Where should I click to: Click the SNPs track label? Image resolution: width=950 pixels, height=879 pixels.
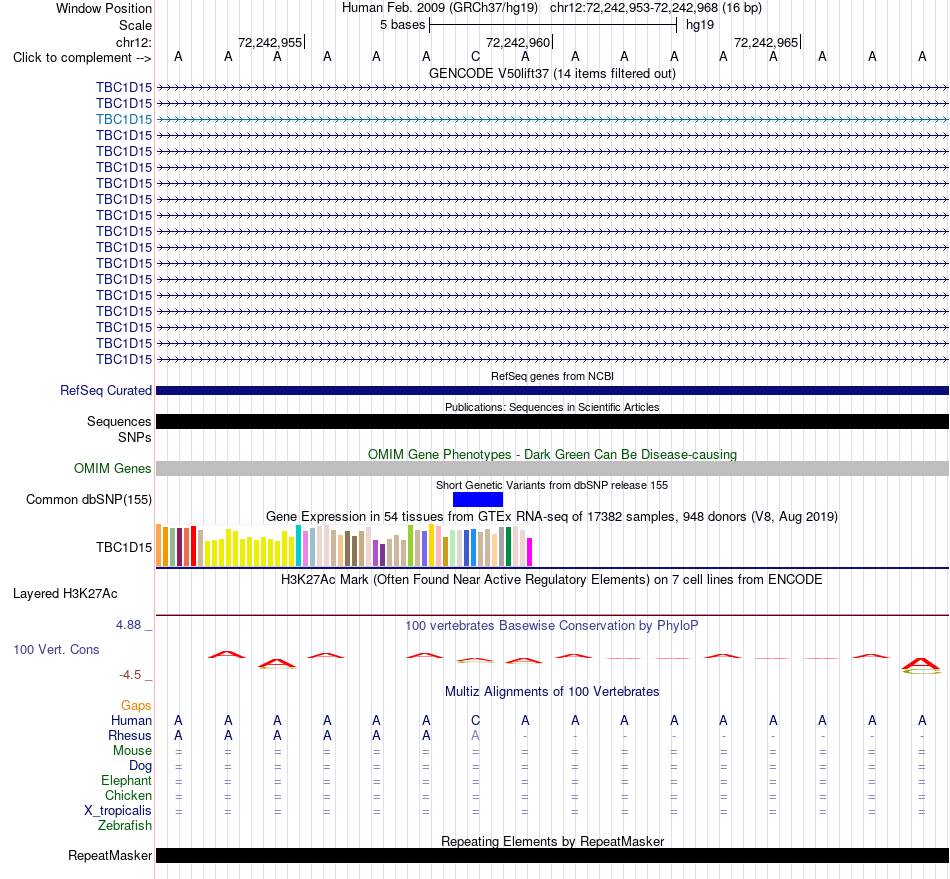pos(135,437)
